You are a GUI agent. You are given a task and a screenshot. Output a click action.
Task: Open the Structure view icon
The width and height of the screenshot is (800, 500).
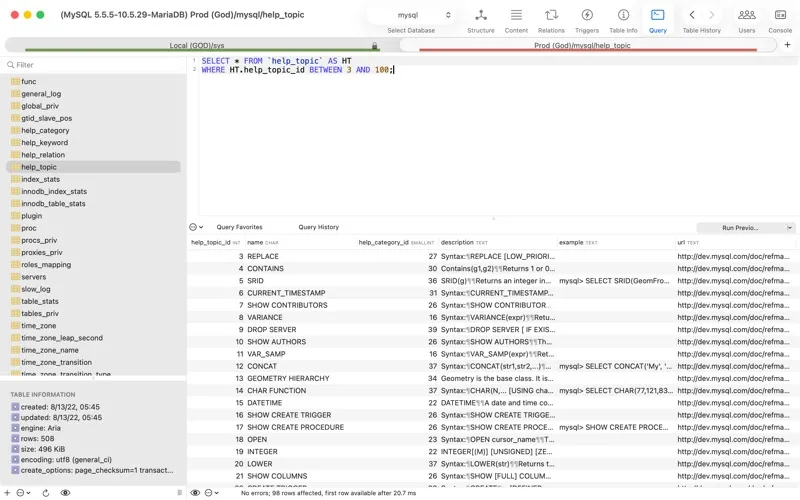point(481,15)
